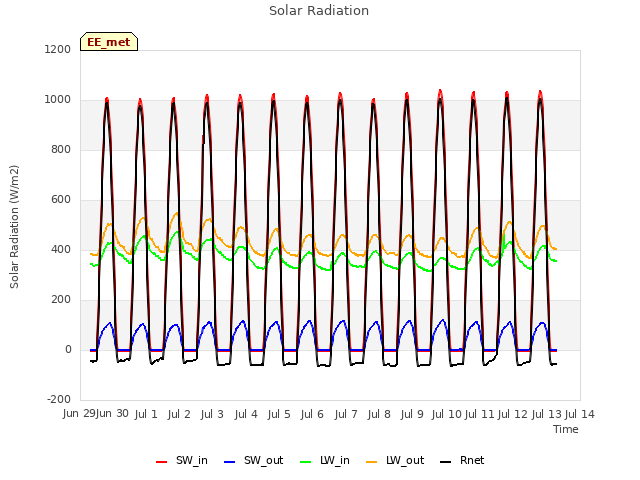Toggle the Rnet legend entry
Image resolution: width=640 pixels, height=480 pixels.
(x=462, y=461)
